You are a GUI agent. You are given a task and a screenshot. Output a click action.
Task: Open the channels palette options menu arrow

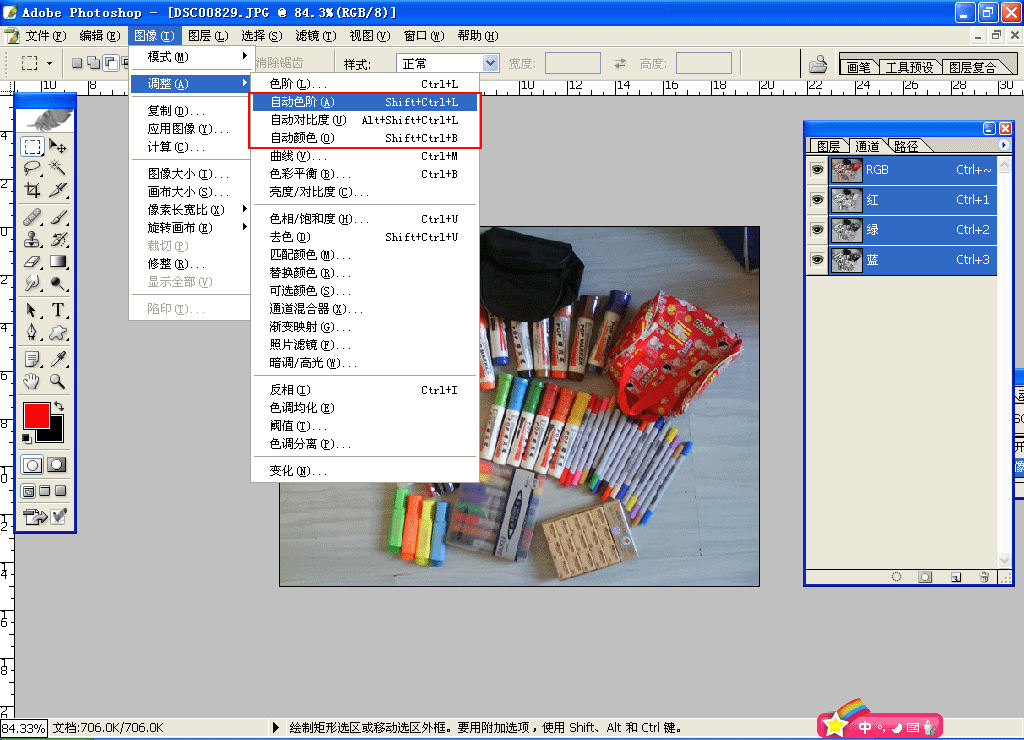(x=1003, y=145)
